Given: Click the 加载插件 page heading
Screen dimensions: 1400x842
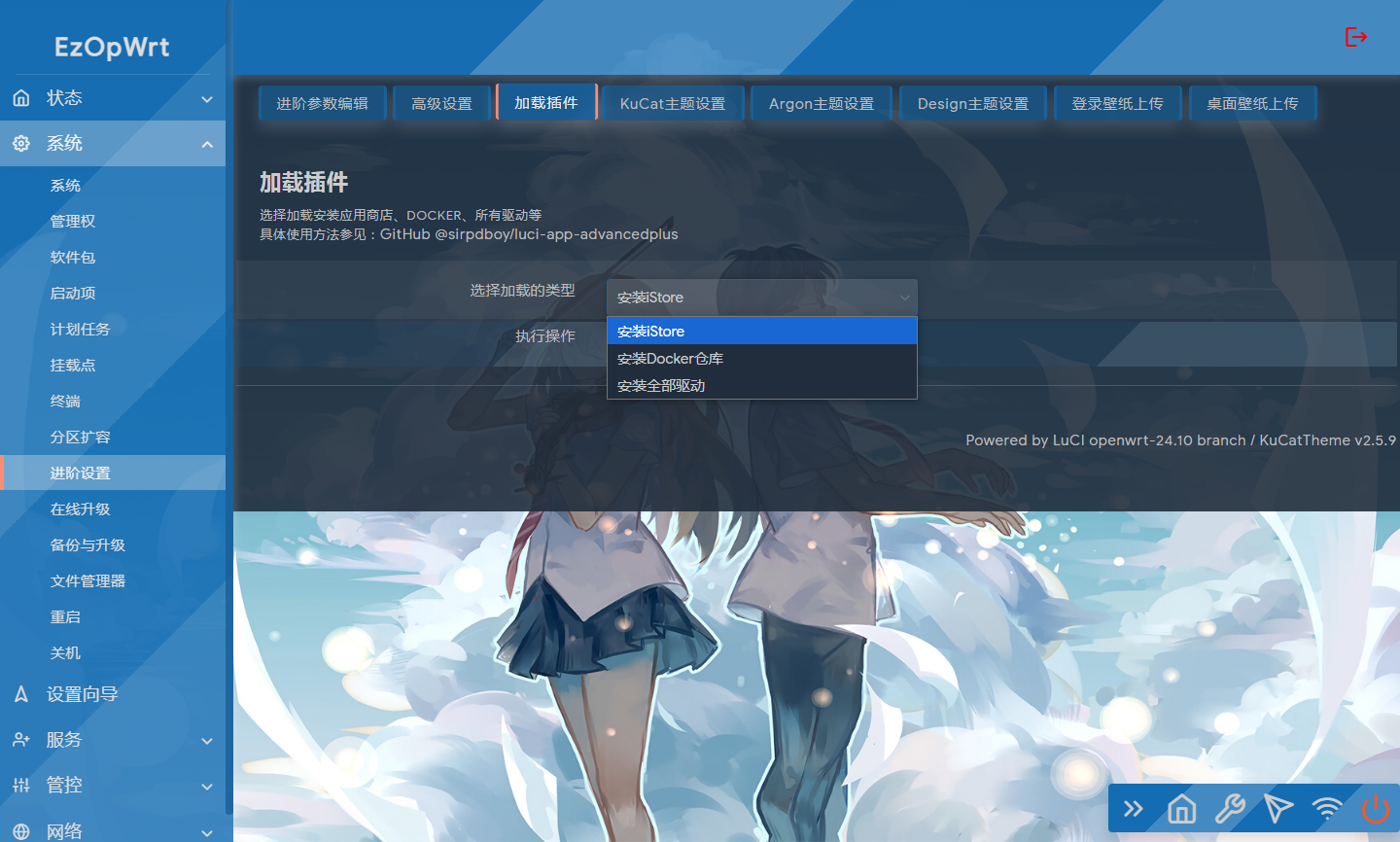Looking at the screenshot, I should point(304,183).
